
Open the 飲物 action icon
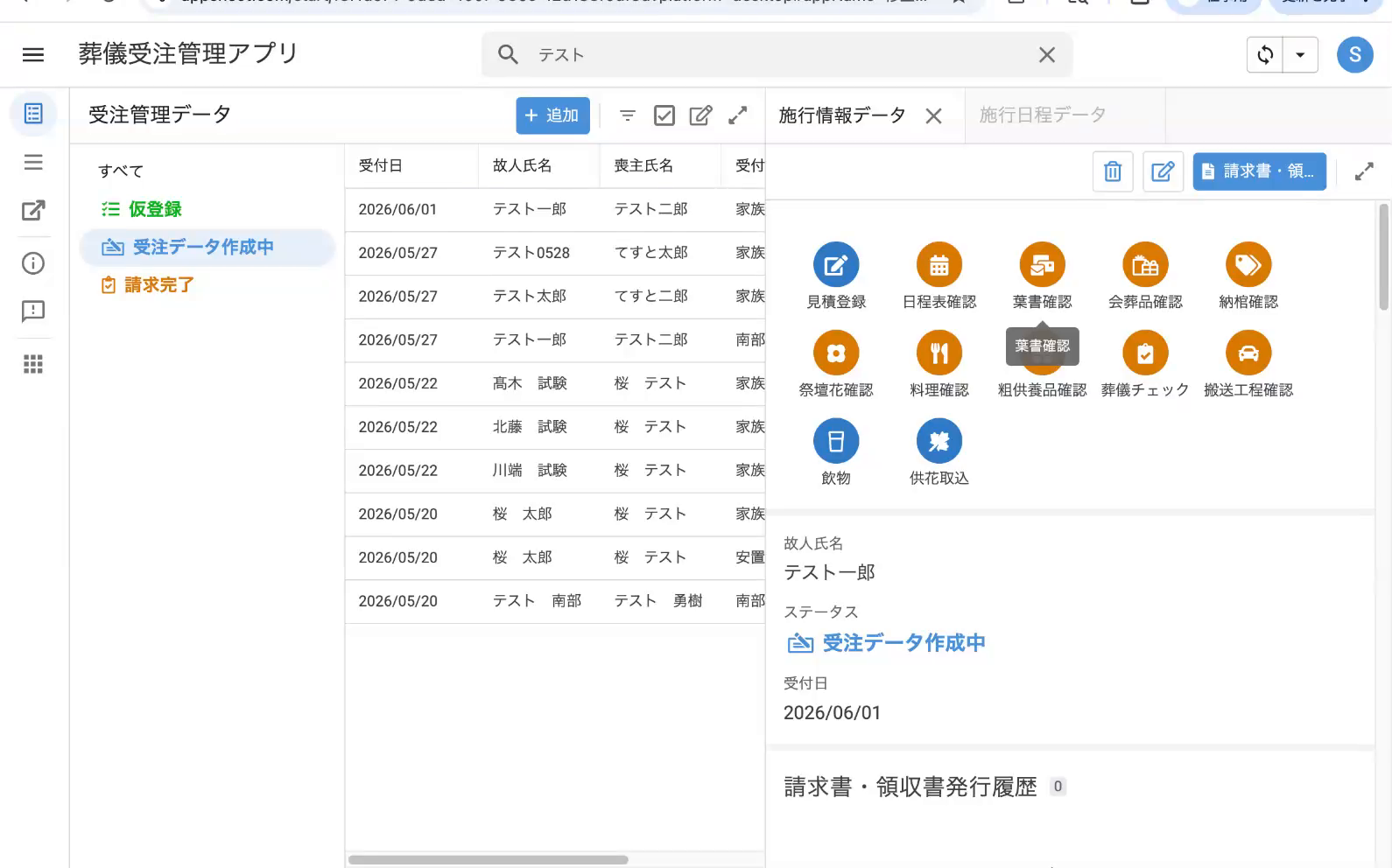(x=836, y=441)
